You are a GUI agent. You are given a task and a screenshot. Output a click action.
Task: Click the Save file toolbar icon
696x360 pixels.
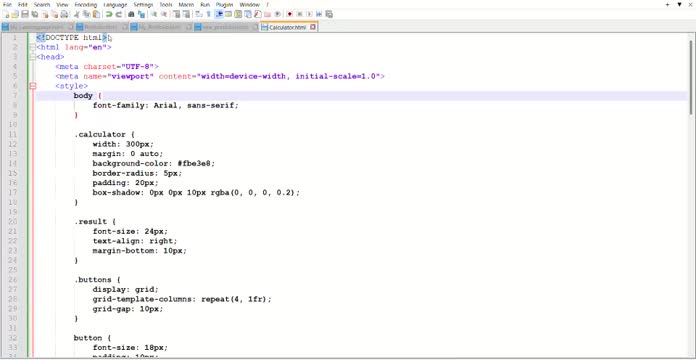coord(25,14)
